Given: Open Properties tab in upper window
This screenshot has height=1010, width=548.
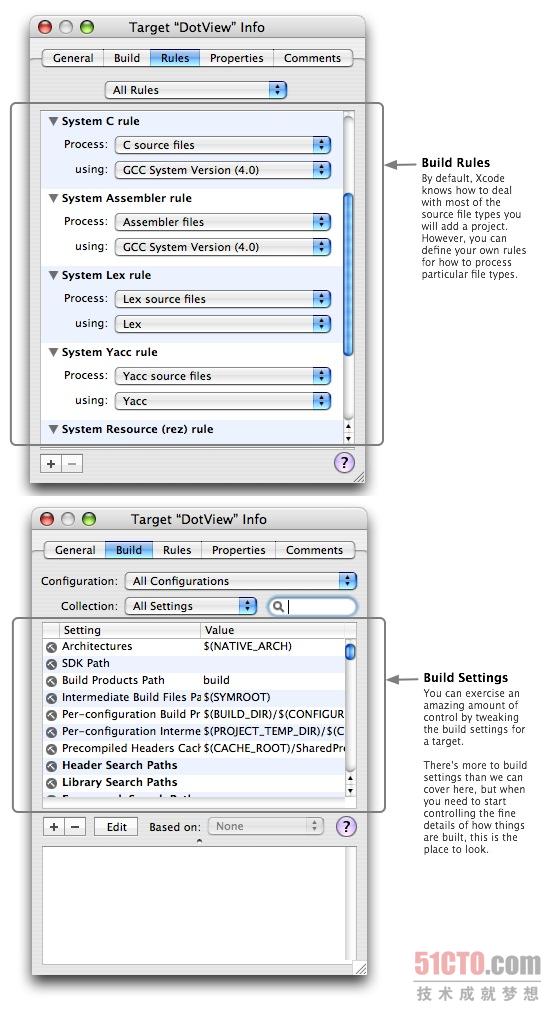Looking at the screenshot, I should click(x=236, y=58).
